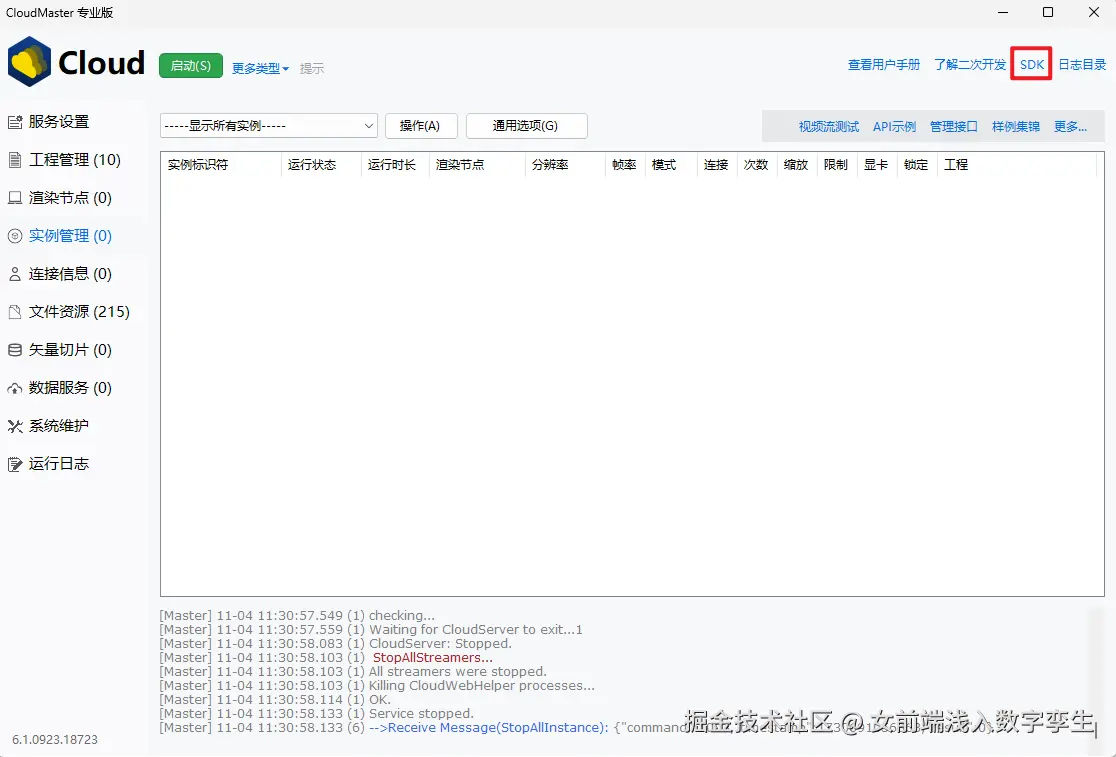This screenshot has height=757, width=1116.
Task: Click the 操作(A) button
Action: click(421, 126)
